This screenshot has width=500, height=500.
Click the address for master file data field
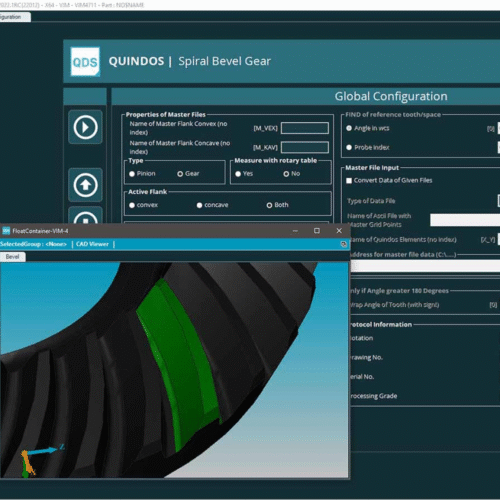pyautogui.click(x=425, y=266)
